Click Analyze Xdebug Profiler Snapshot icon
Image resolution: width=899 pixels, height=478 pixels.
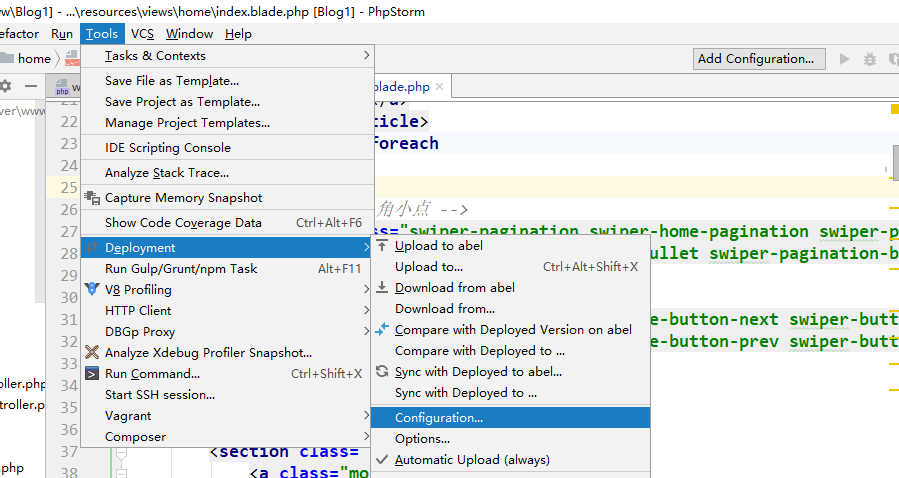point(92,352)
